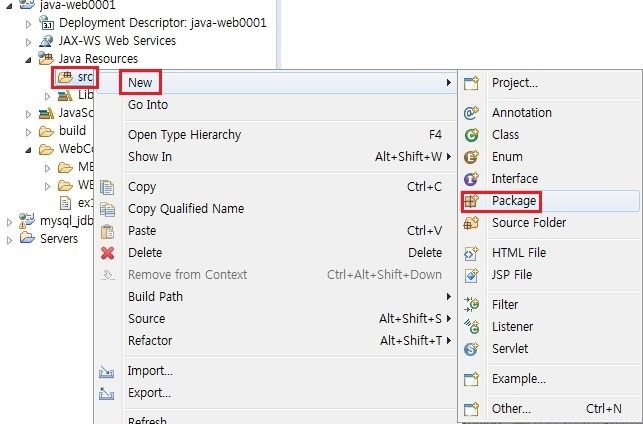Expand the Libraries node under Java Resources
The height and width of the screenshot is (424, 643).
pos(48,96)
